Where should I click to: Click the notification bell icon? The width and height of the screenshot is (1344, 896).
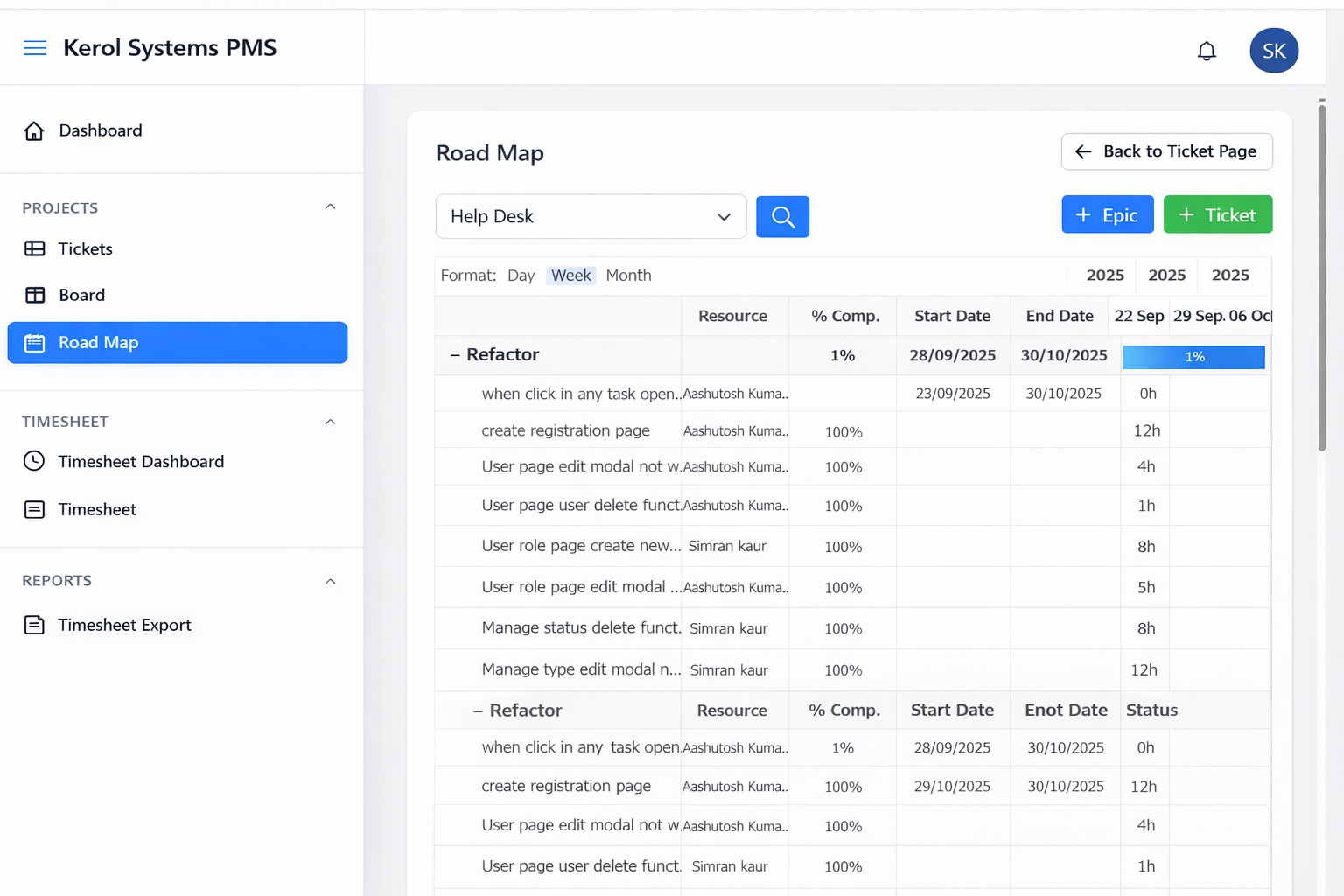click(1207, 52)
